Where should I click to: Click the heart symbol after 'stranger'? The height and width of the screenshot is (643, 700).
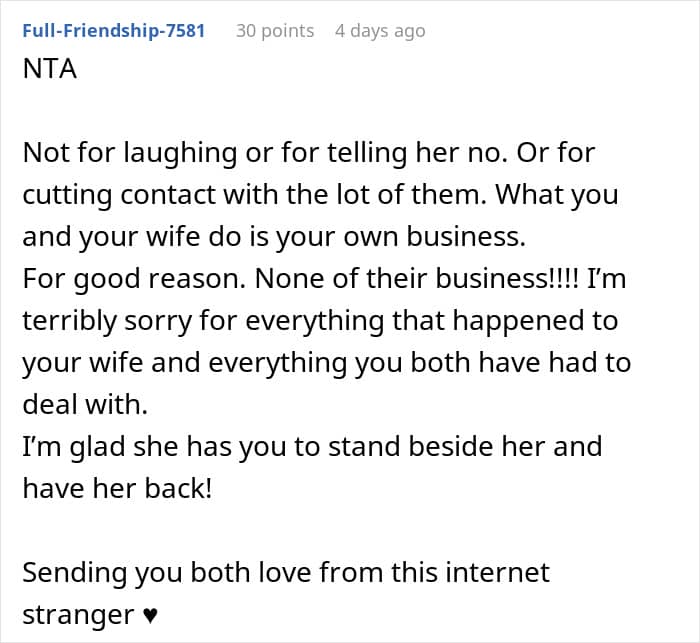tap(150, 615)
